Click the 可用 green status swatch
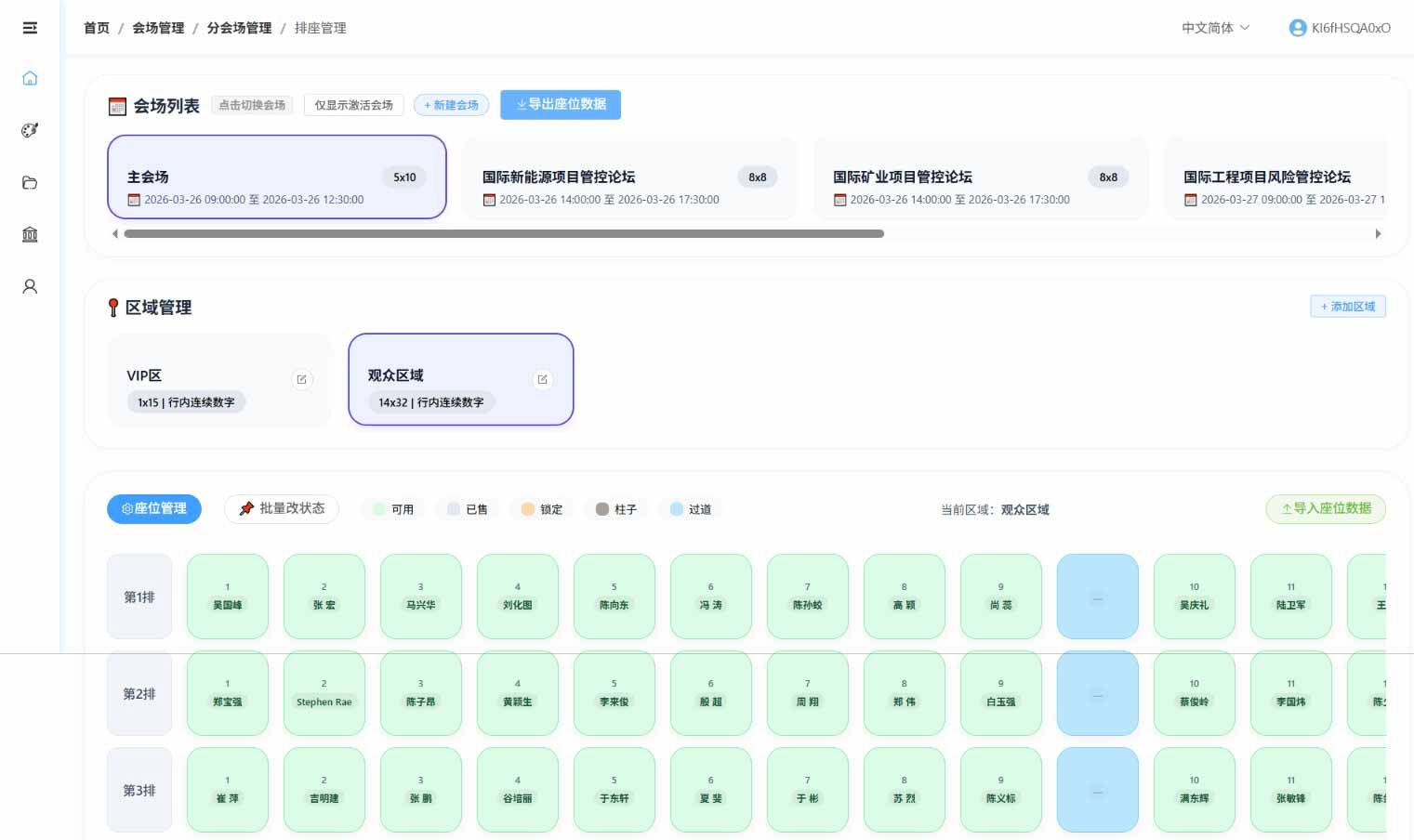Image resolution: width=1414 pixels, height=840 pixels. (379, 509)
